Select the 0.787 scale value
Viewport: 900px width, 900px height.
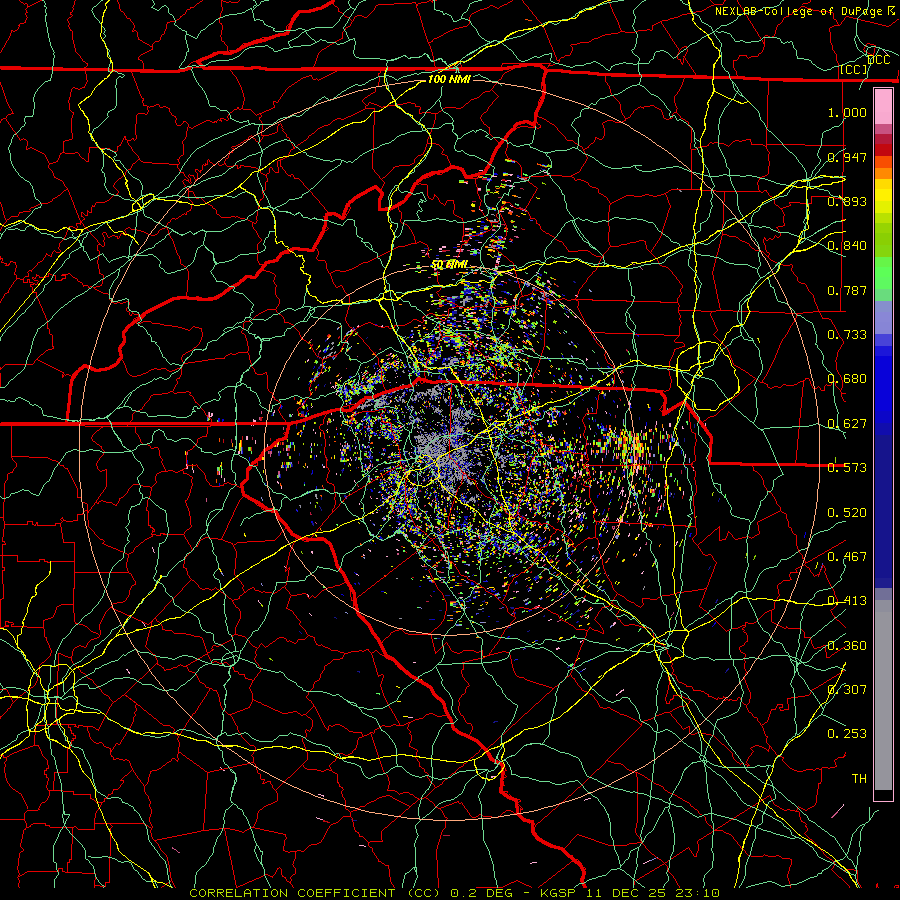(x=847, y=290)
